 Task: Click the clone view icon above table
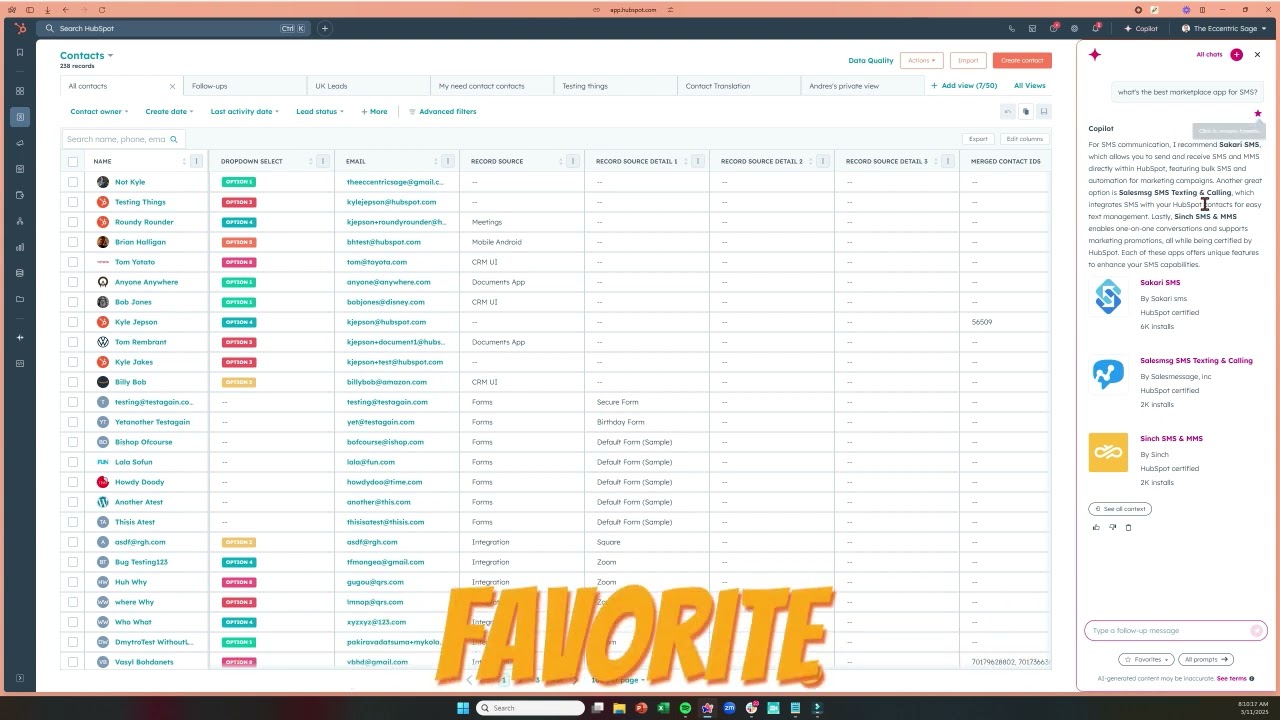coord(1025,112)
